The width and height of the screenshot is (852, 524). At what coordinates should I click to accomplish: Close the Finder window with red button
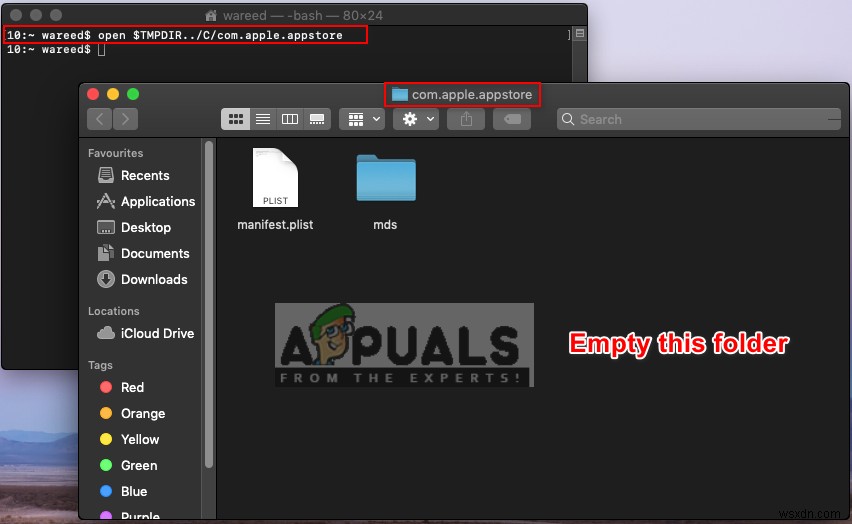coord(93,94)
